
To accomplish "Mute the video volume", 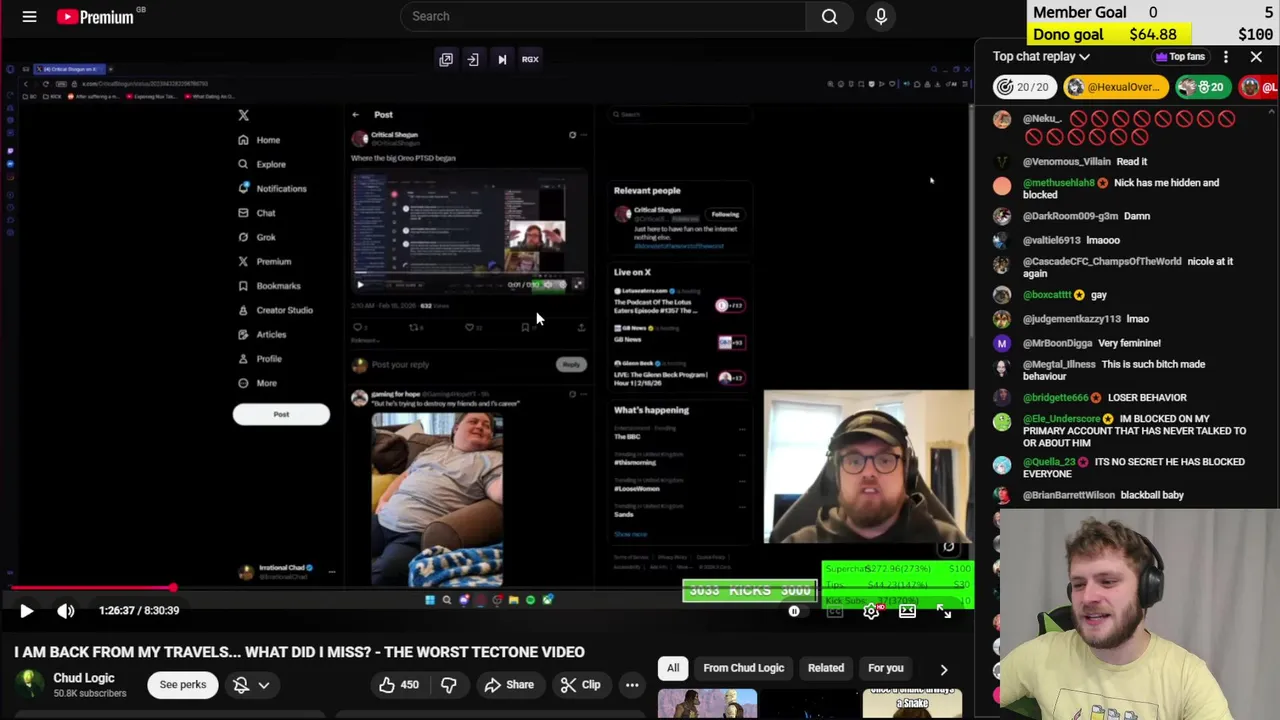I will (65, 610).
